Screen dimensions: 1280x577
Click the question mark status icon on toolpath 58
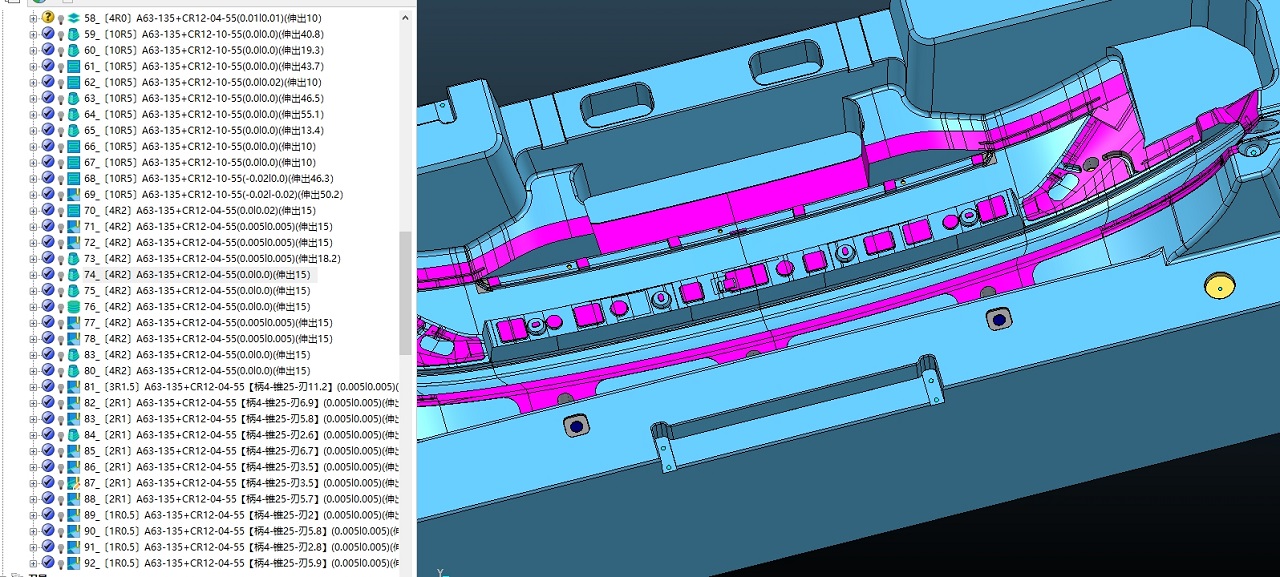tap(48, 18)
